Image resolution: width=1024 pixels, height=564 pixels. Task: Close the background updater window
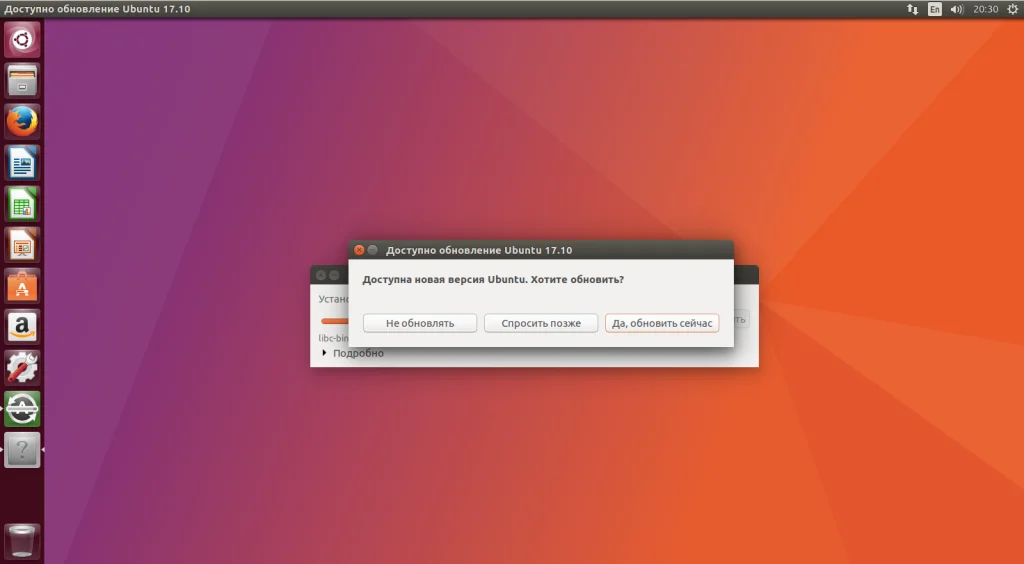(x=321, y=275)
